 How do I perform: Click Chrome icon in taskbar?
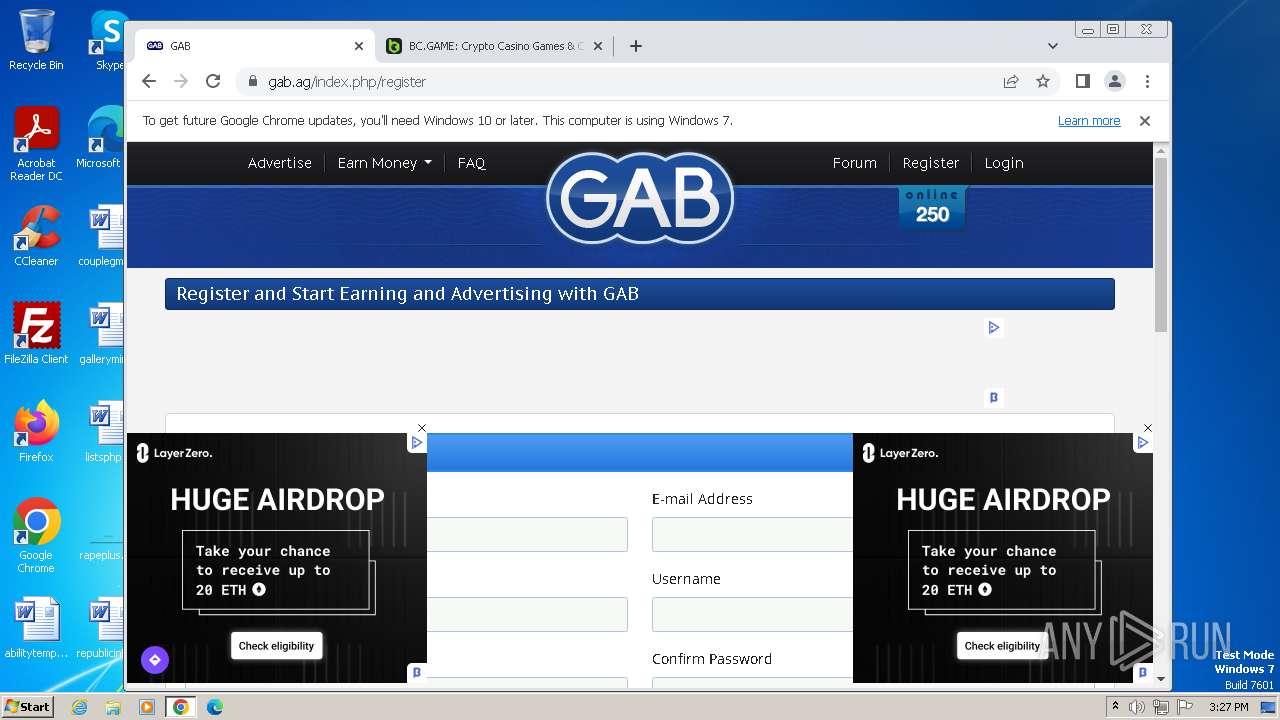(x=181, y=707)
